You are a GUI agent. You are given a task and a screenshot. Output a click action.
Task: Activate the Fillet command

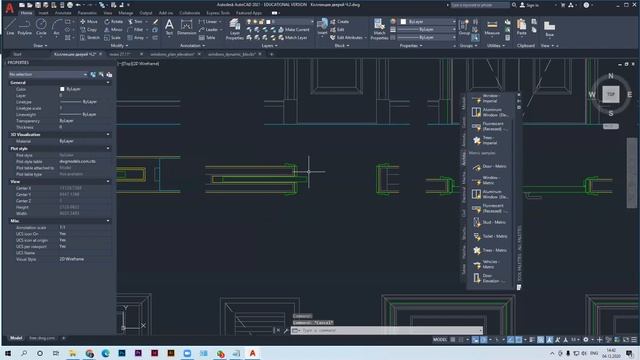pyautogui.click(x=135, y=30)
